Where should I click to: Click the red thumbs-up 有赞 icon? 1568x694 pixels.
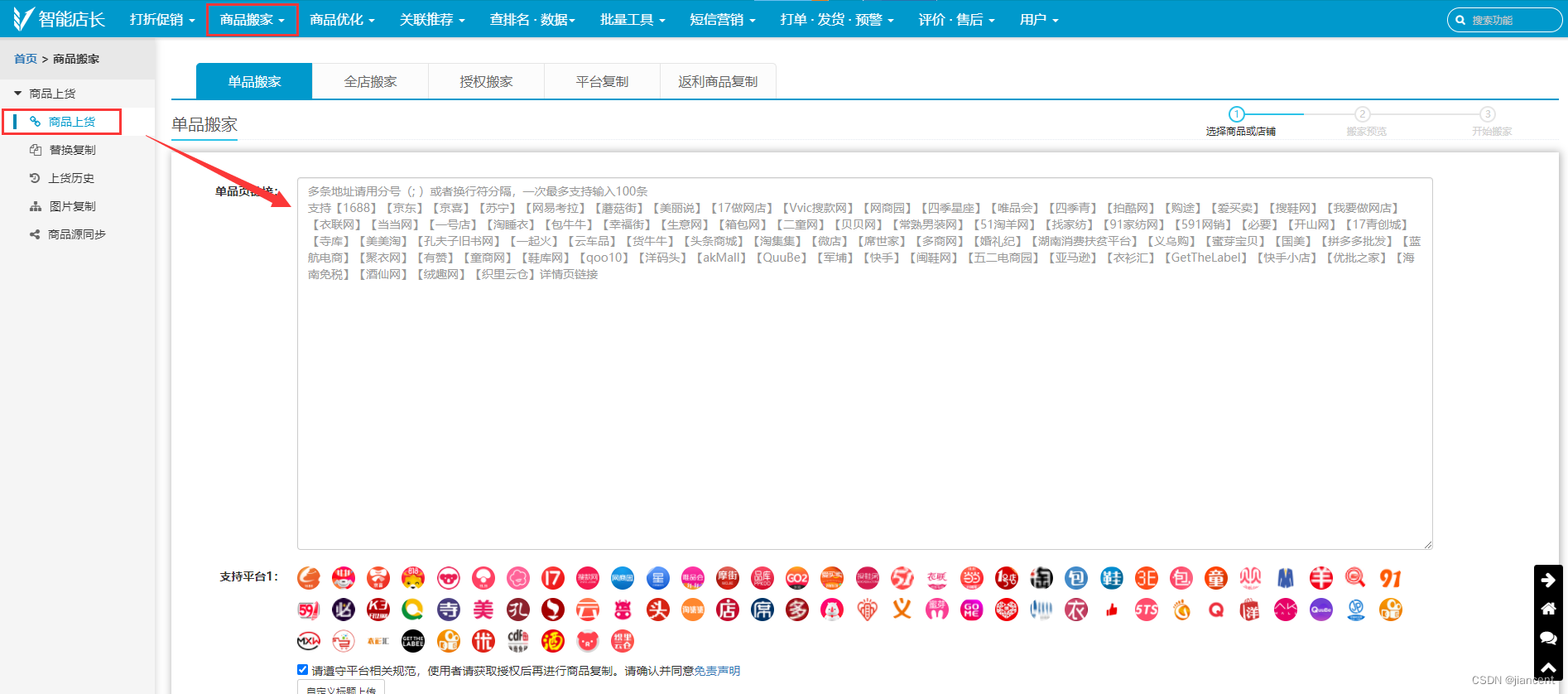[1112, 610]
